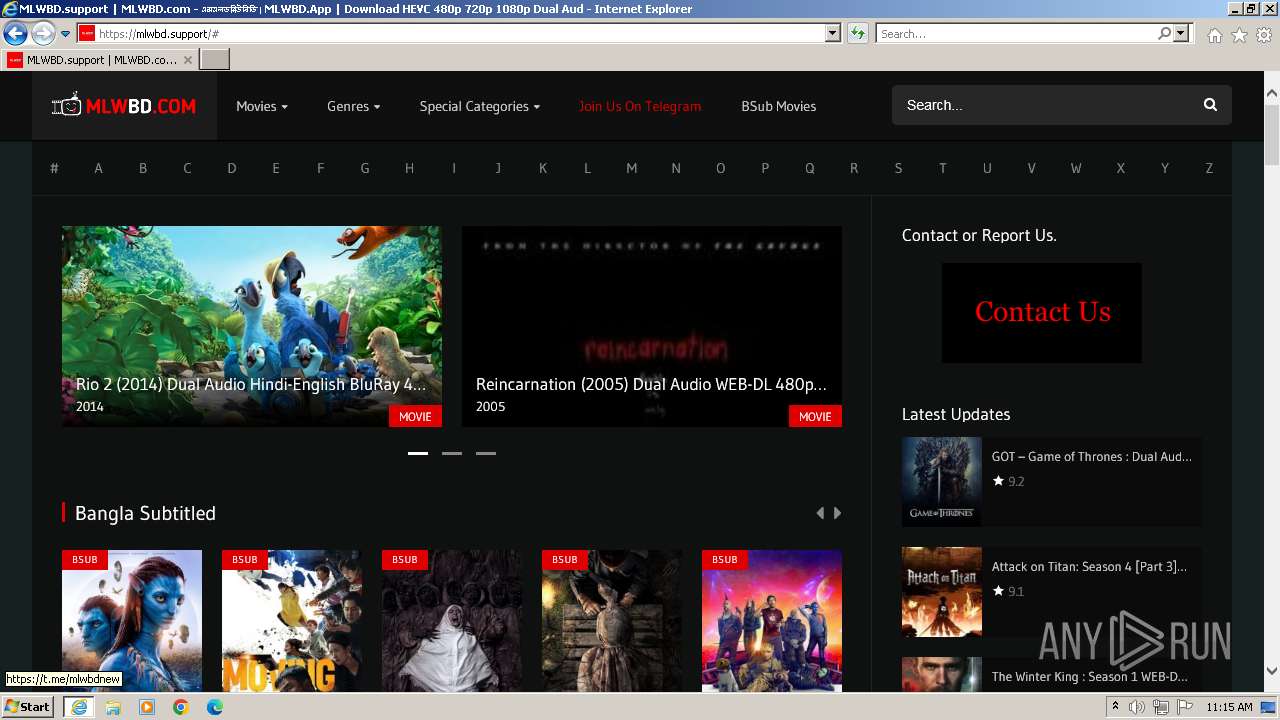Click the Bangla Subtitled previous arrow
Viewport: 1280px width, 720px height.
(x=820, y=513)
